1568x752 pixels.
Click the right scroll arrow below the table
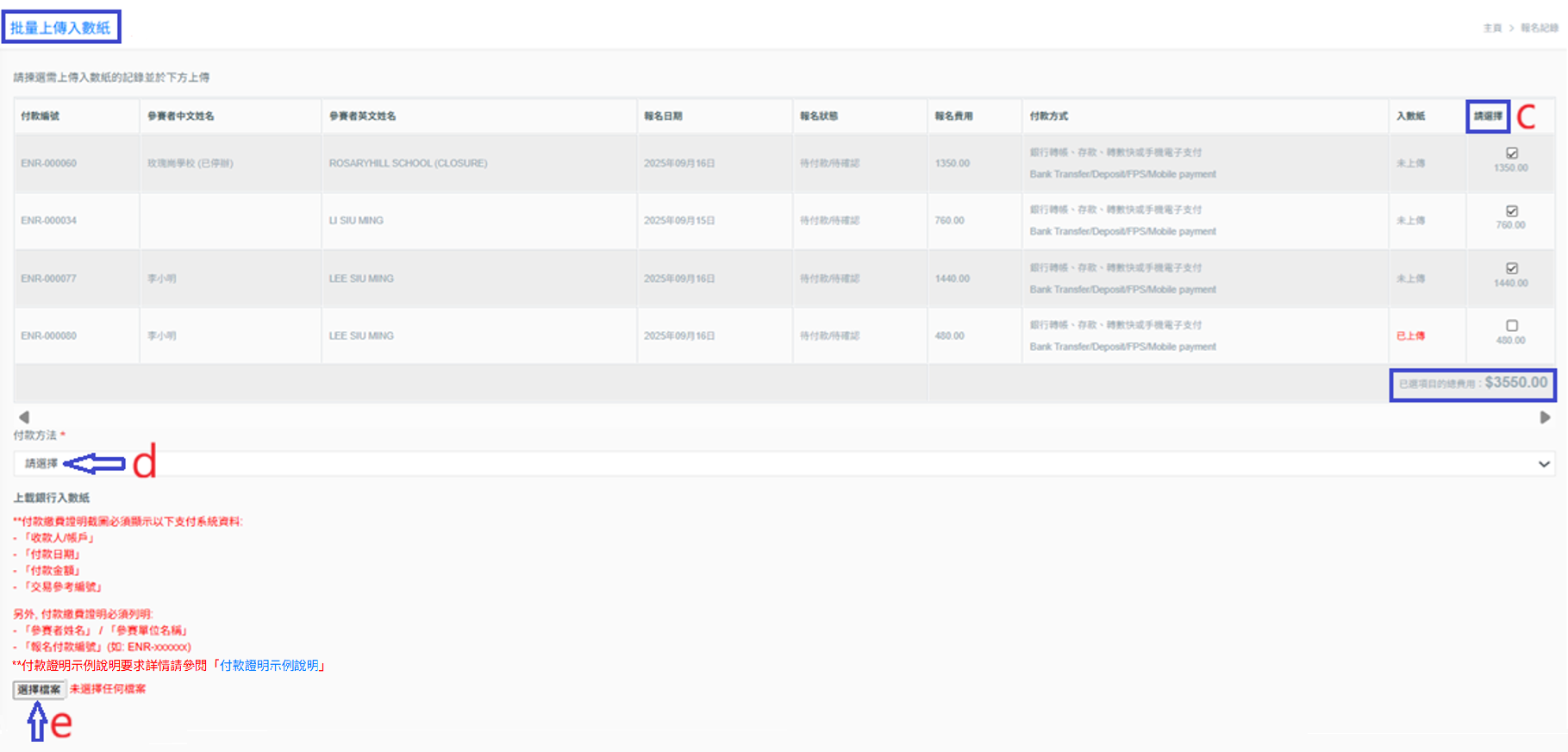tap(1545, 417)
